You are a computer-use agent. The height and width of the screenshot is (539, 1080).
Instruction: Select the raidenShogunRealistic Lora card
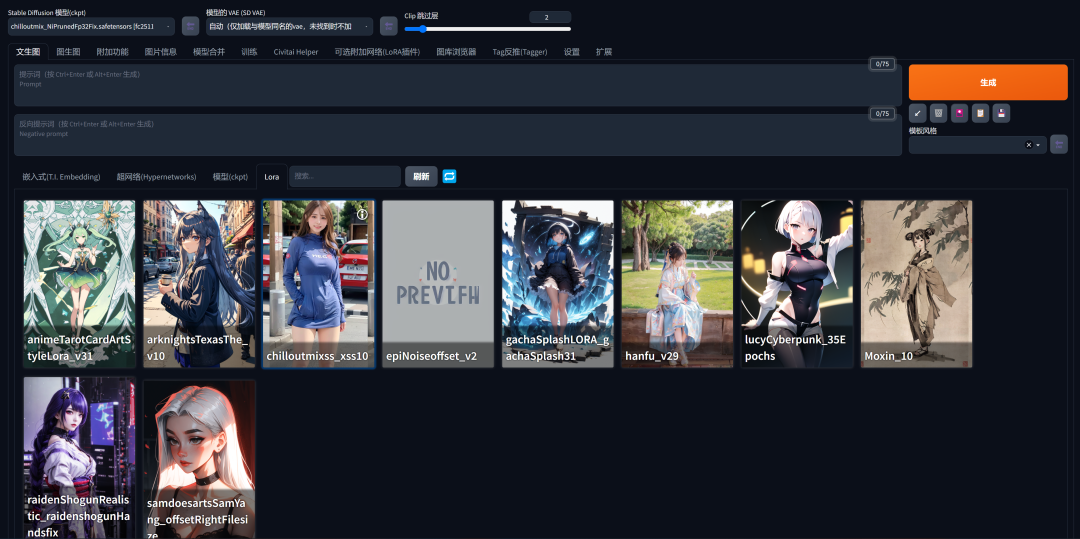[x=79, y=458]
